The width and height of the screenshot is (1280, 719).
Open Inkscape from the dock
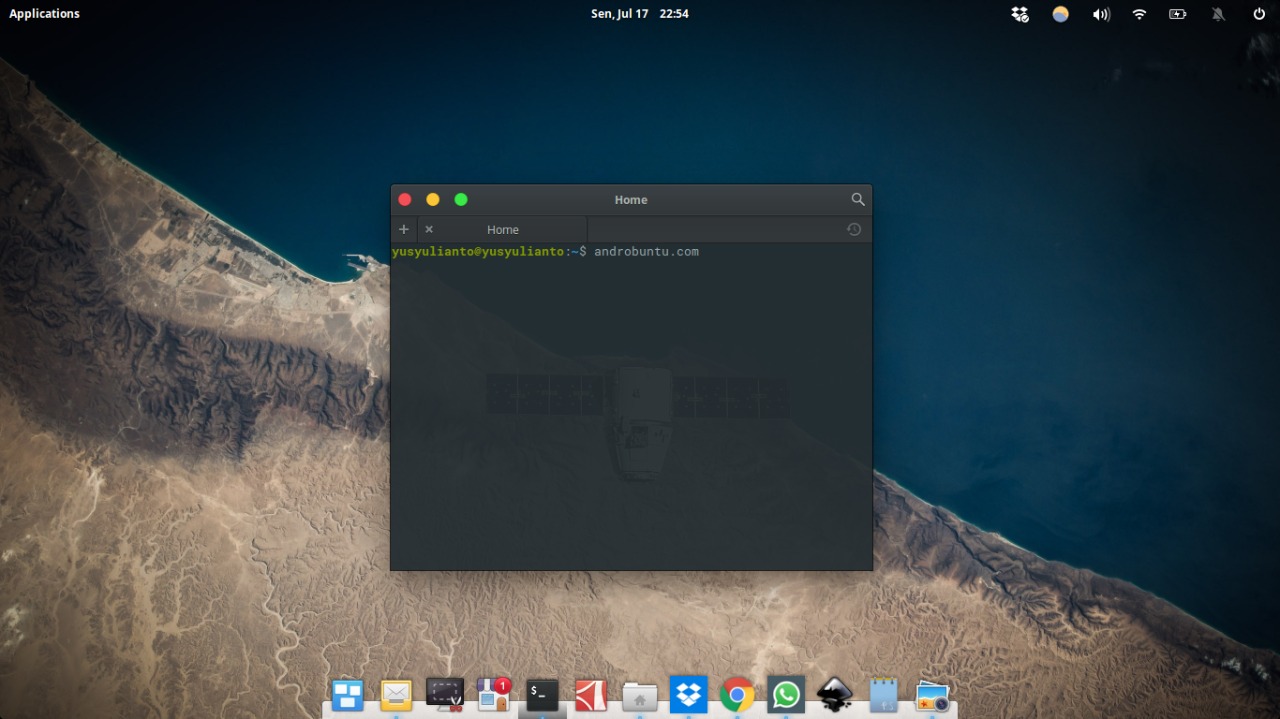(x=833, y=693)
